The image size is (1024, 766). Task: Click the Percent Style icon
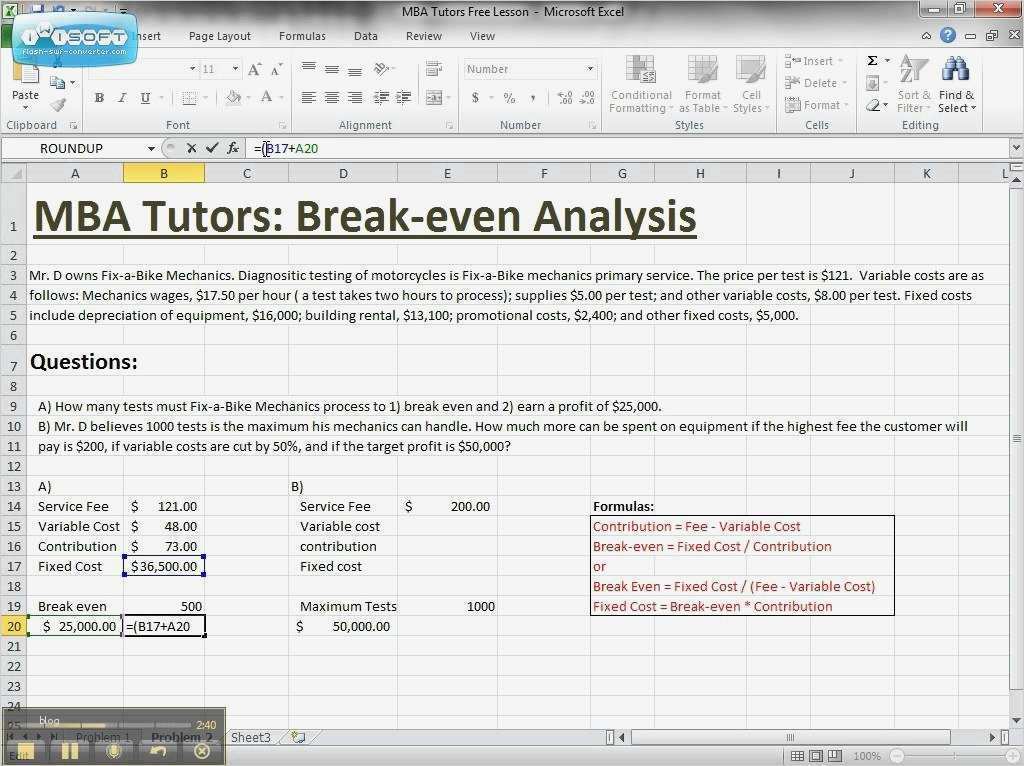point(509,98)
